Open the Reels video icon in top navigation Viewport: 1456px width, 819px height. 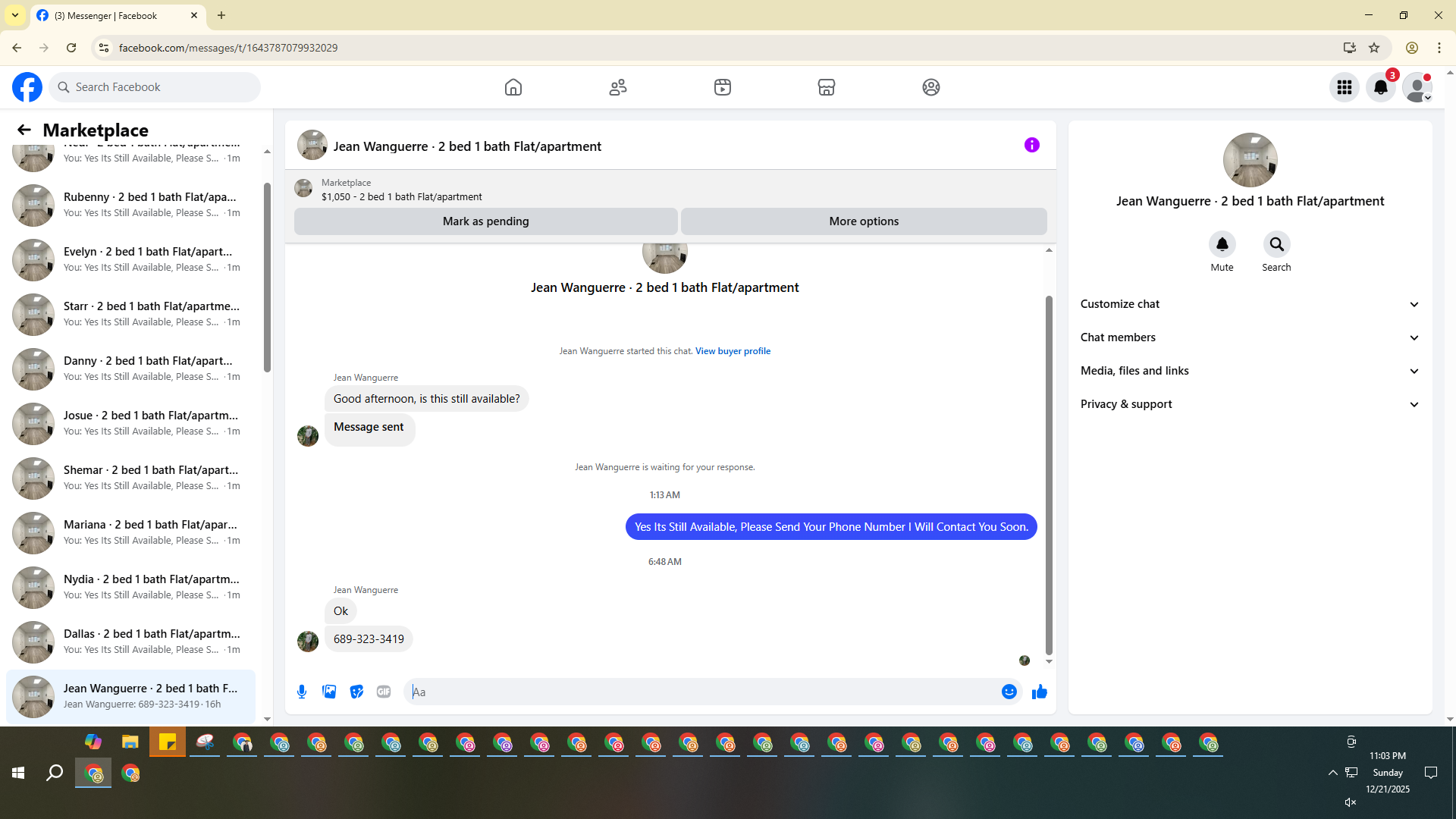pyautogui.click(x=723, y=87)
